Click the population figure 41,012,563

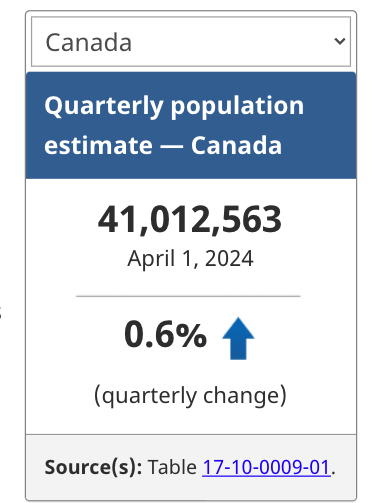[190, 219]
